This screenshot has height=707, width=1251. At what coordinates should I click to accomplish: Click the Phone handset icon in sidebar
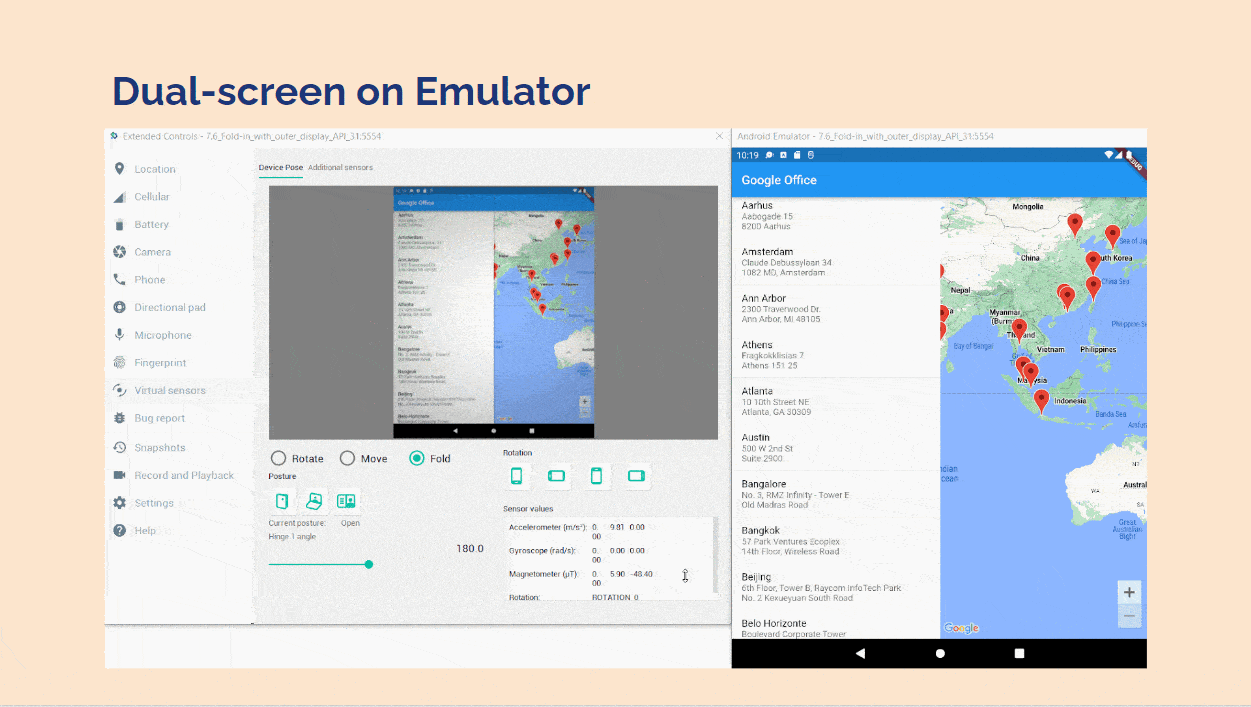click(120, 280)
